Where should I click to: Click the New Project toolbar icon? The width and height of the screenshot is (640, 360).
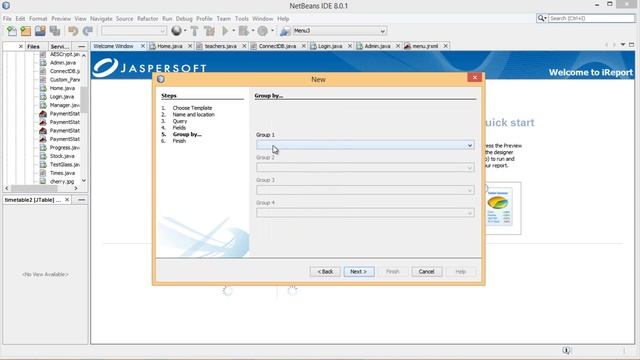[x=26, y=31]
